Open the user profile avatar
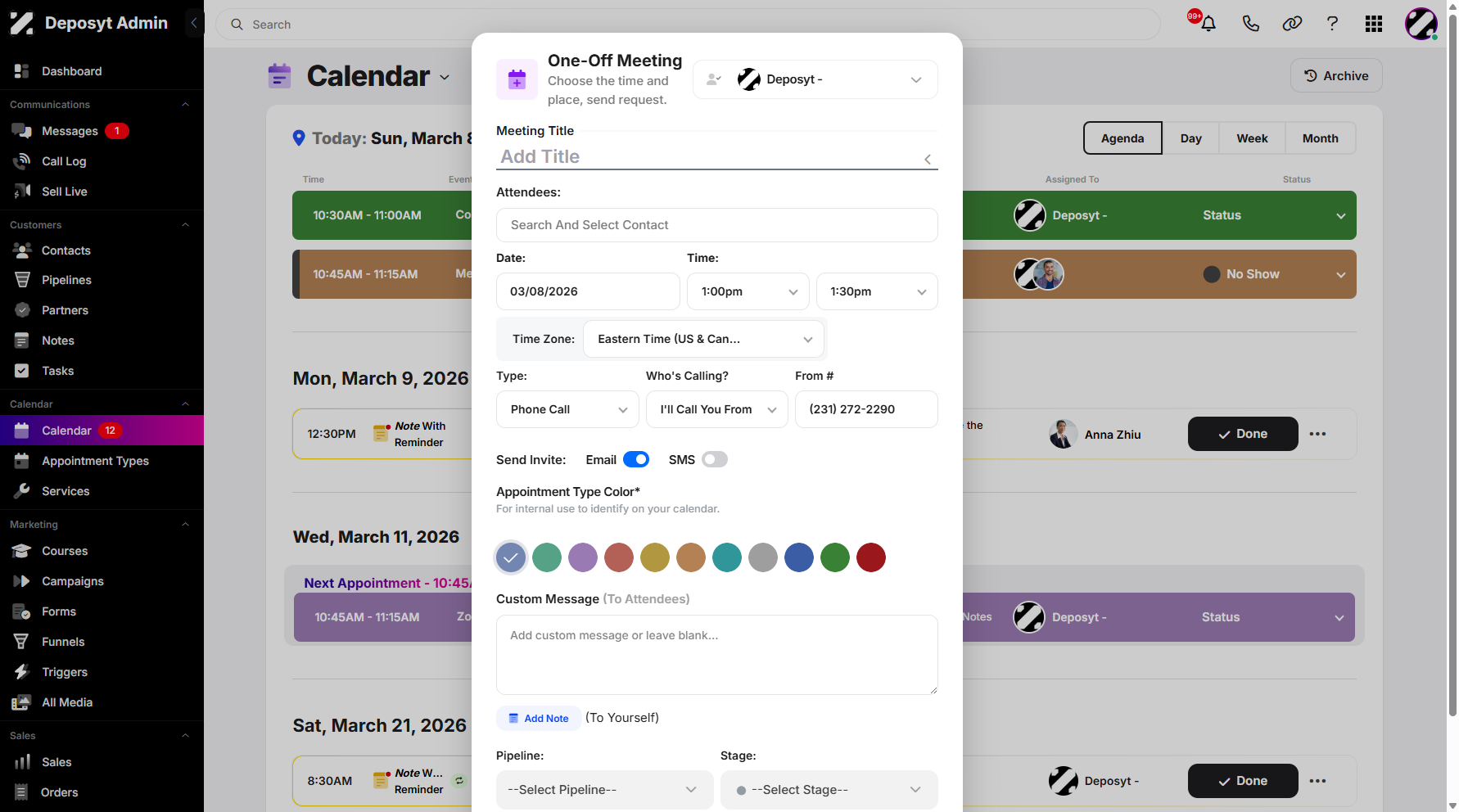This screenshot has width=1459, height=812. click(x=1421, y=24)
